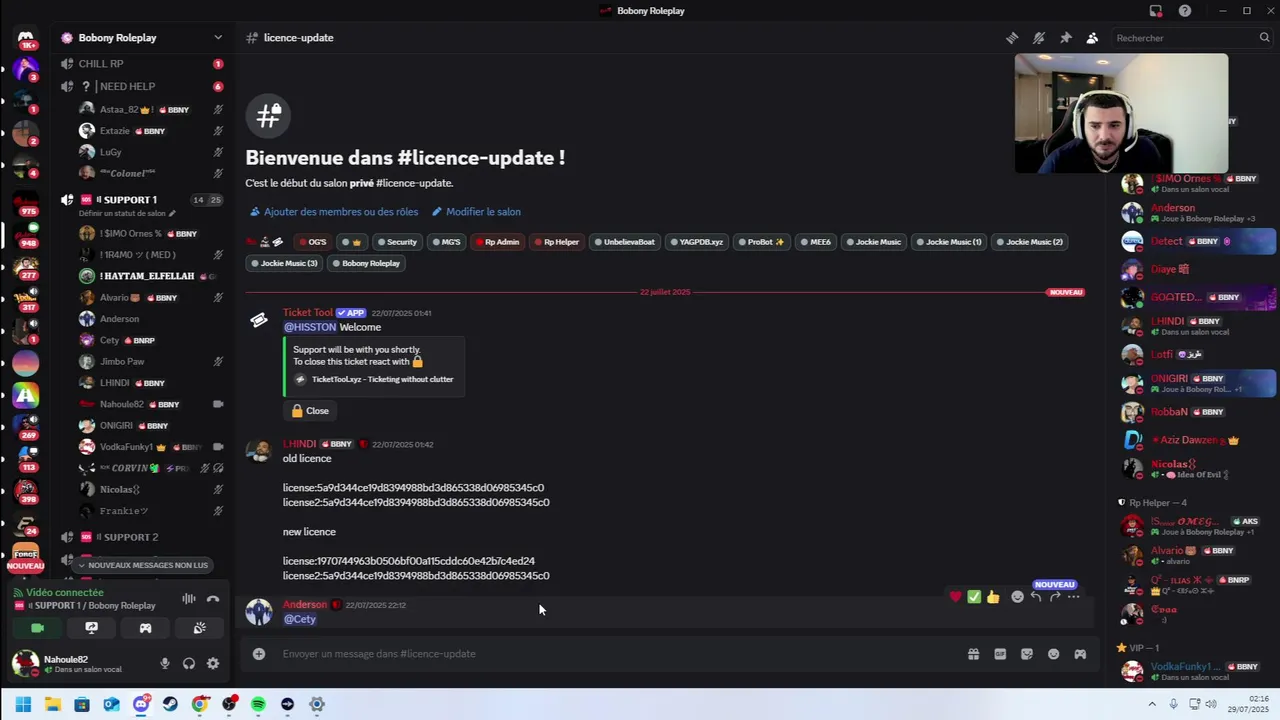Open the sticker picker
This screenshot has height=720, width=1280.
pyautogui.click(x=1027, y=654)
